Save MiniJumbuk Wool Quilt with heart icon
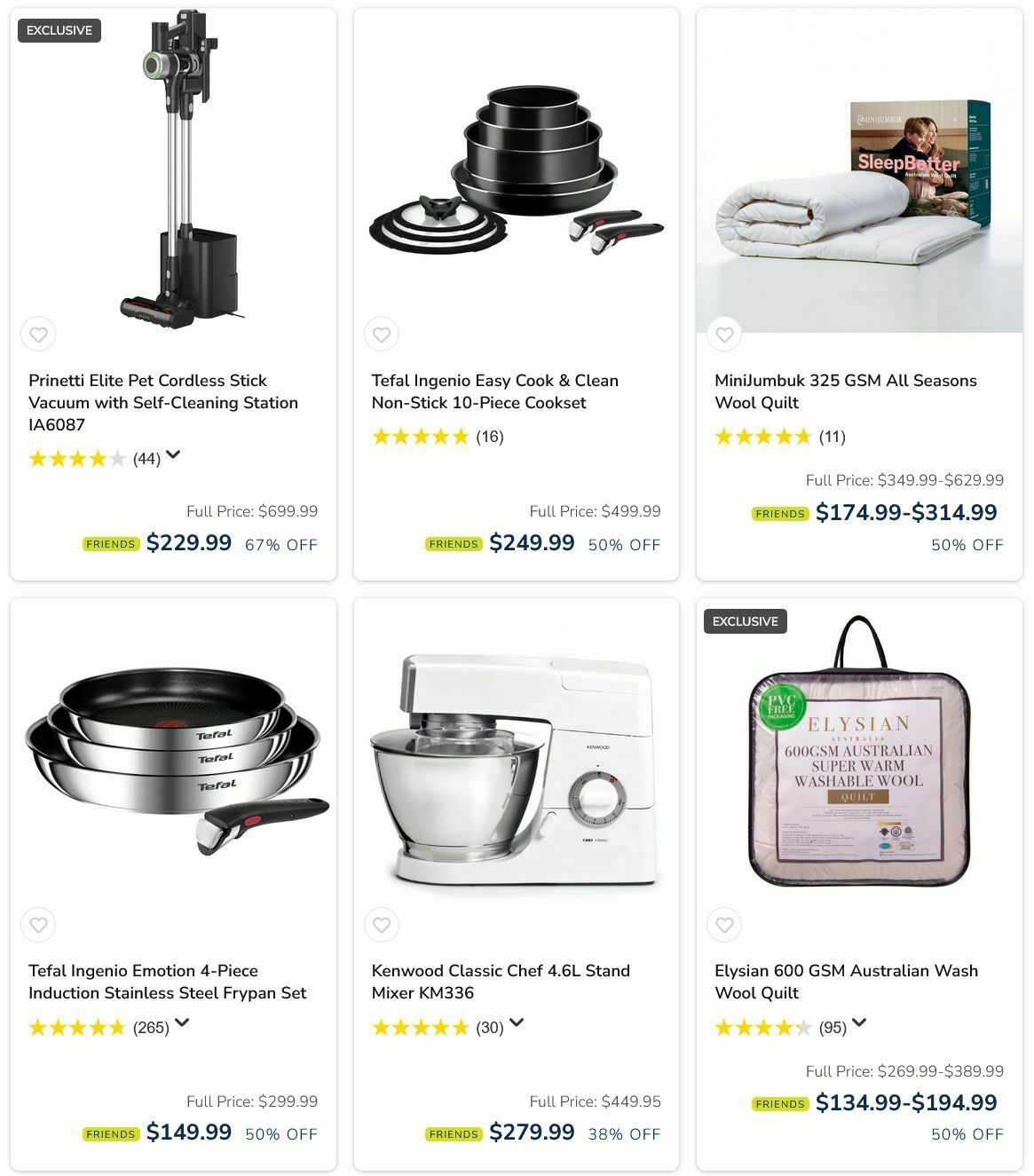This screenshot has height=1176, width=1034. tap(724, 335)
